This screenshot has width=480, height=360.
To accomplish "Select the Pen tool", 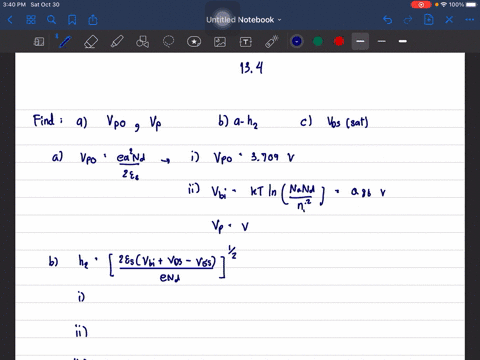I will click(x=64, y=42).
